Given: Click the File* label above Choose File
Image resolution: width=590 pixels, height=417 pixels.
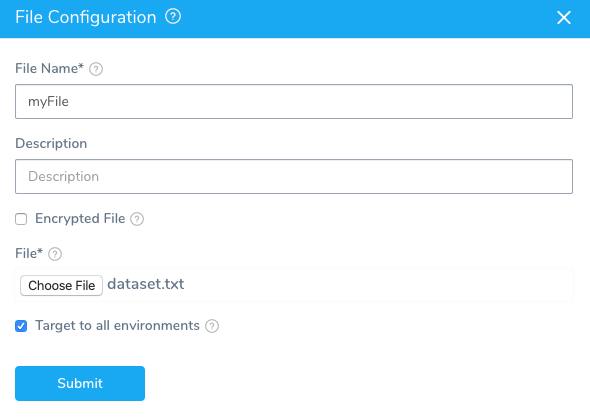Looking at the screenshot, I should (29, 253).
